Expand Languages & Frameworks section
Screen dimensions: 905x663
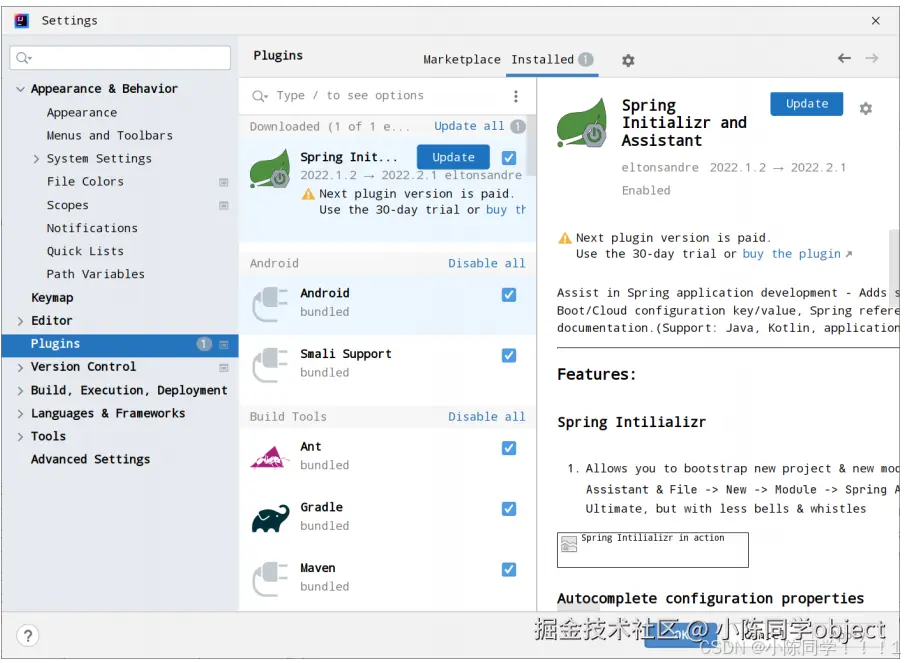coord(20,414)
